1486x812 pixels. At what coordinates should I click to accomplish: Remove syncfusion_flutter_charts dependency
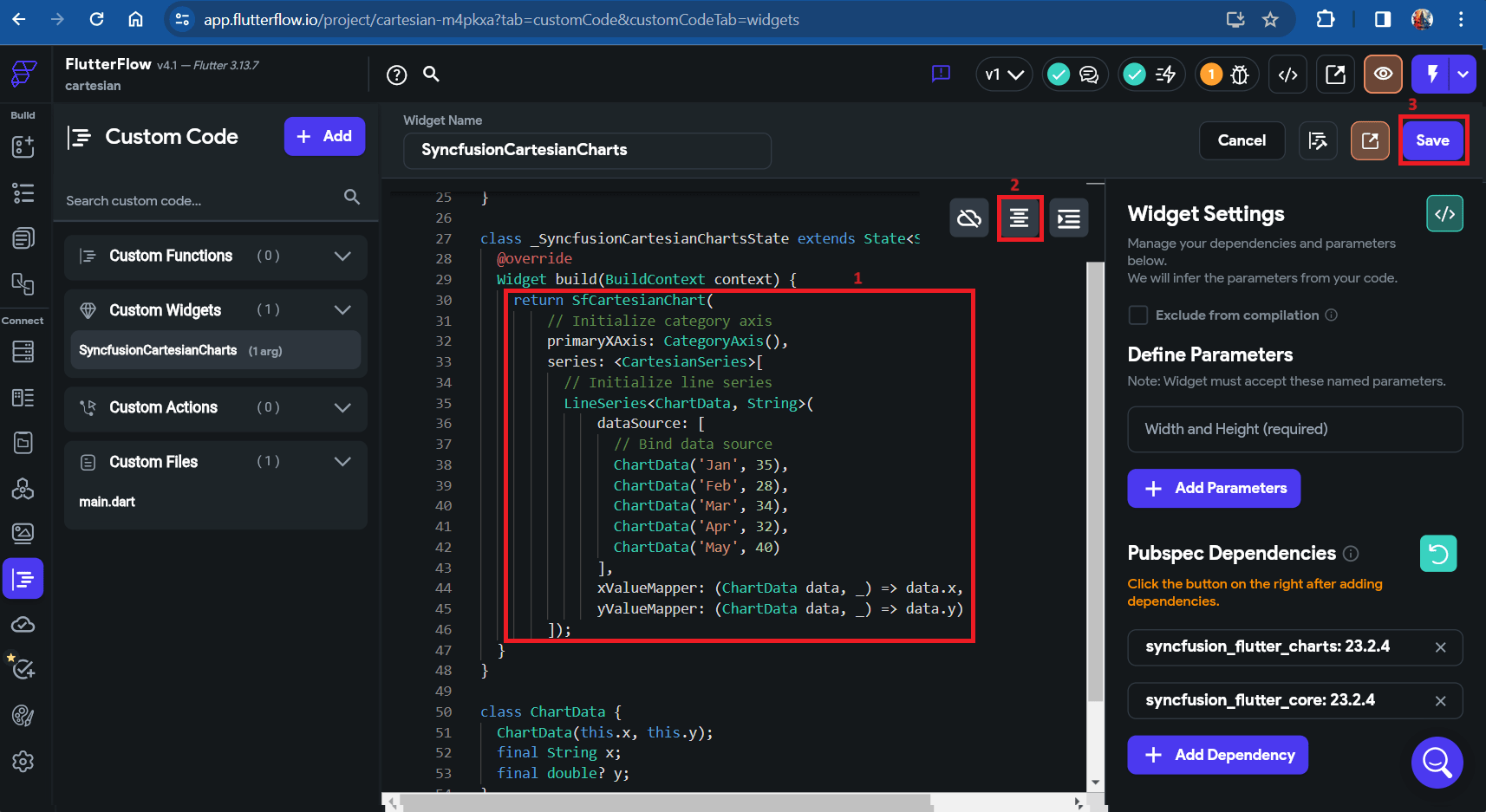[1440, 647]
